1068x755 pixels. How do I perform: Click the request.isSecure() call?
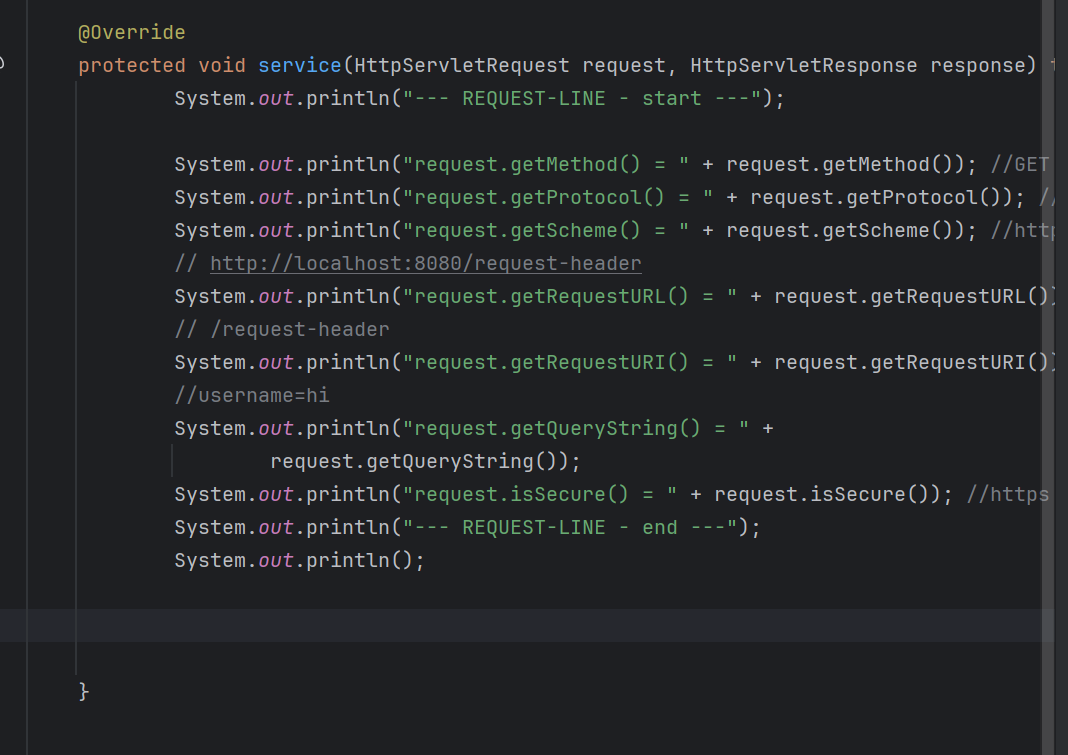827,494
